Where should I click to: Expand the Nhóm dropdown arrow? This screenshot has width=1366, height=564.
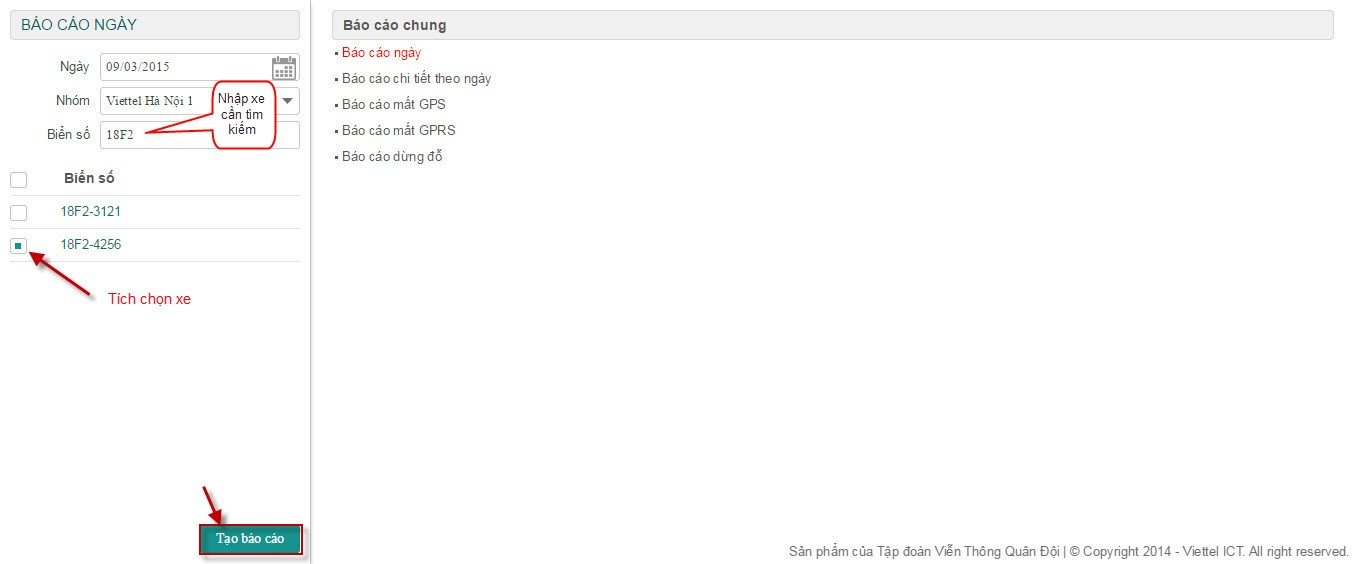pyautogui.click(x=288, y=101)
